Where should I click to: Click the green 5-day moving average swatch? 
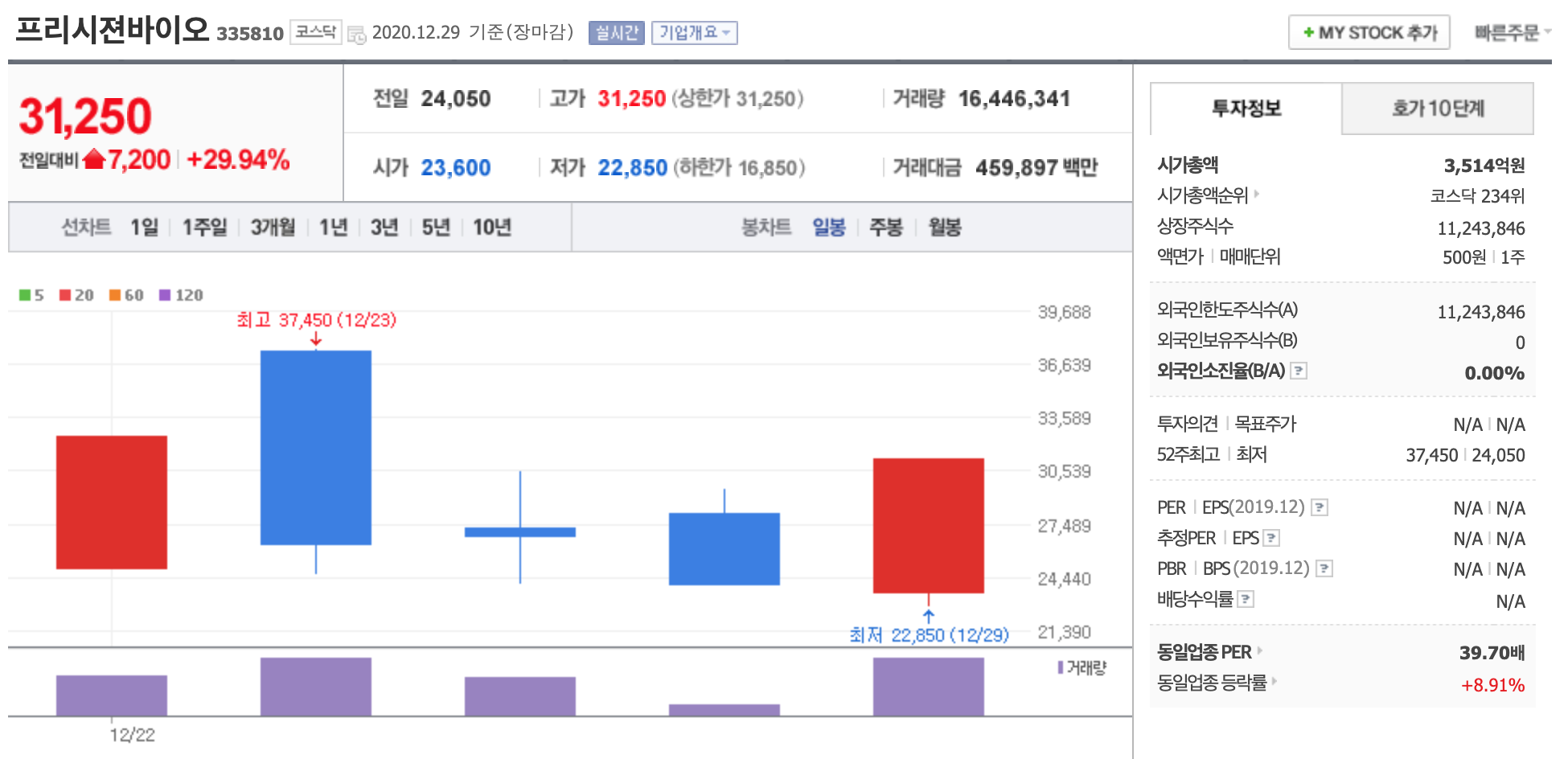pyautogui.click(x=25, y=295)
